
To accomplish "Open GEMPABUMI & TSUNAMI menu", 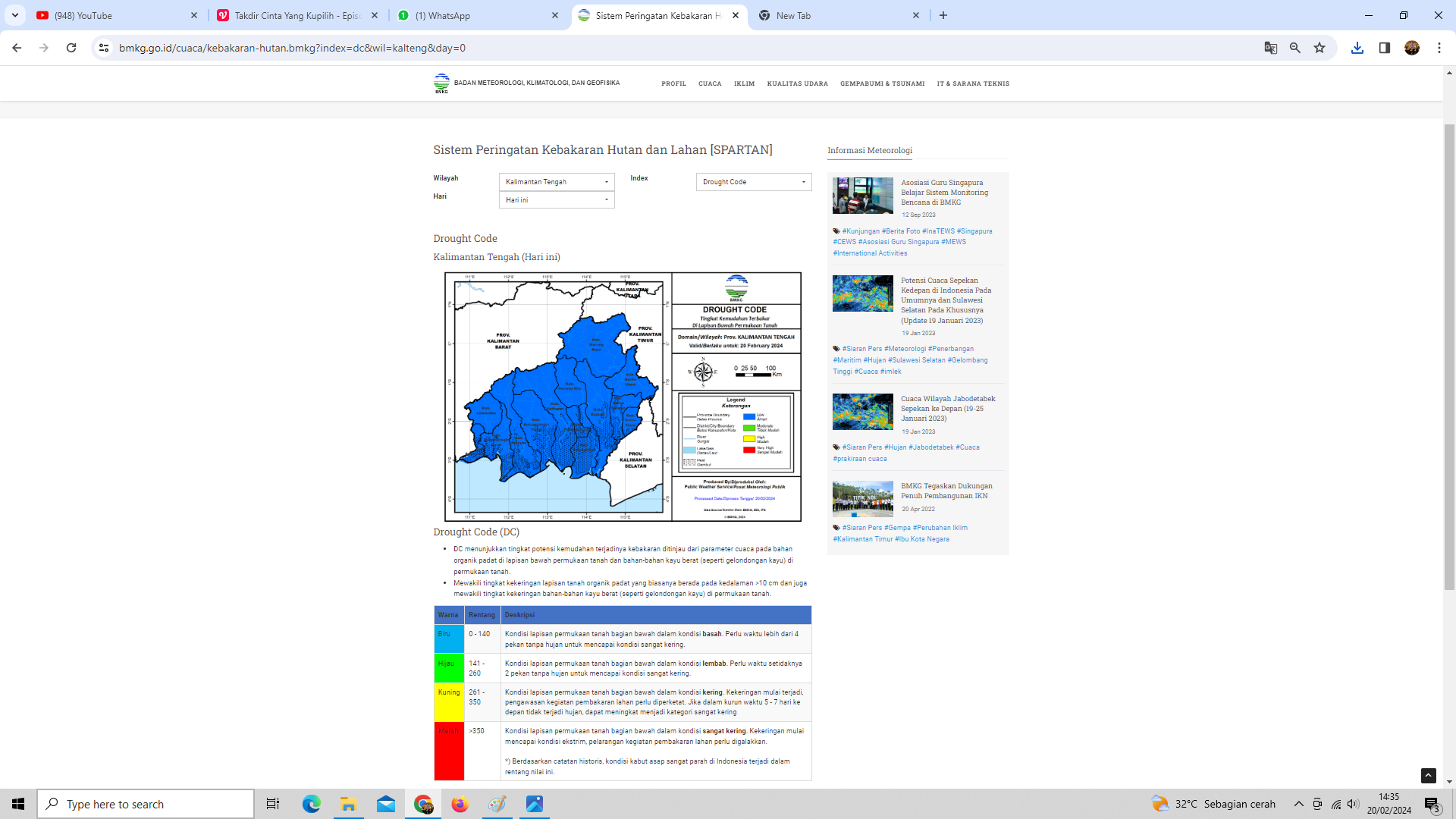I will (x=883, y=83).
